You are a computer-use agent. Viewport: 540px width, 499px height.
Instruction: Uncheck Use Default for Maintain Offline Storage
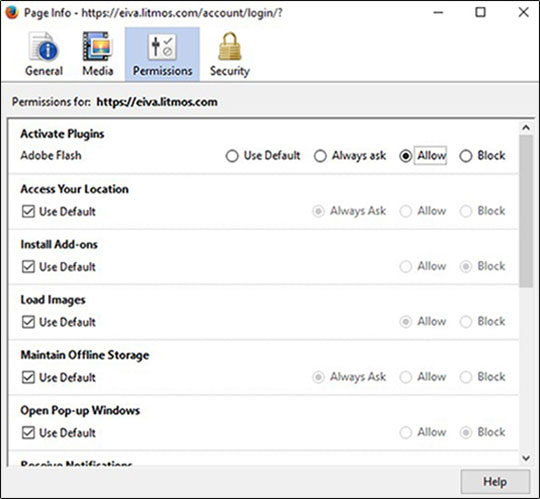pos(28,377)
